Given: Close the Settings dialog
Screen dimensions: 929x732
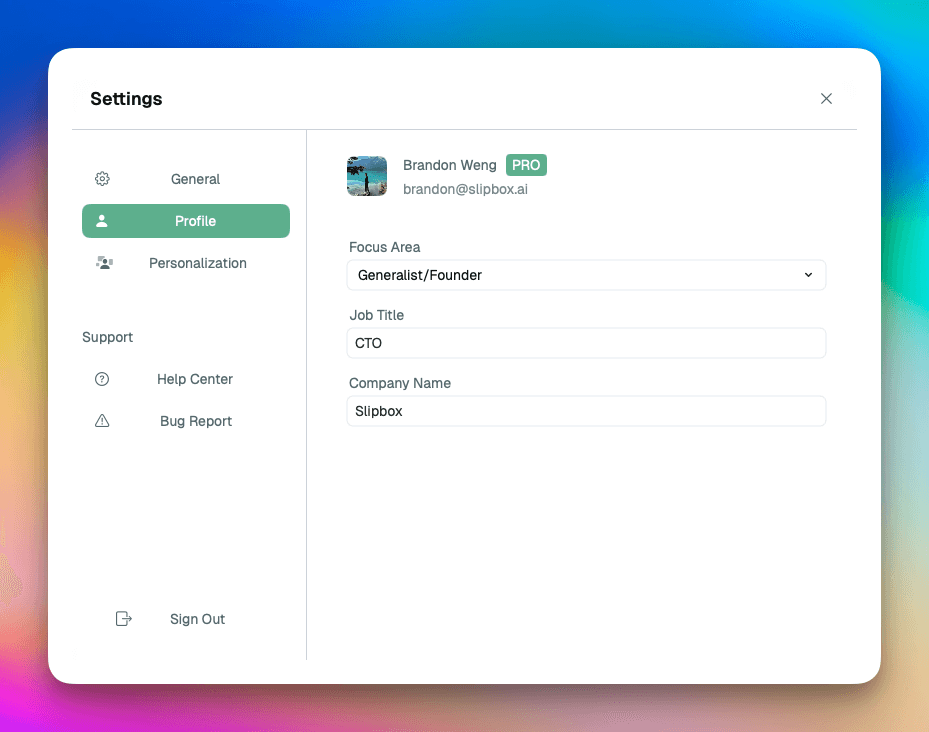Looking at the screenshot, I should (826, 98).
